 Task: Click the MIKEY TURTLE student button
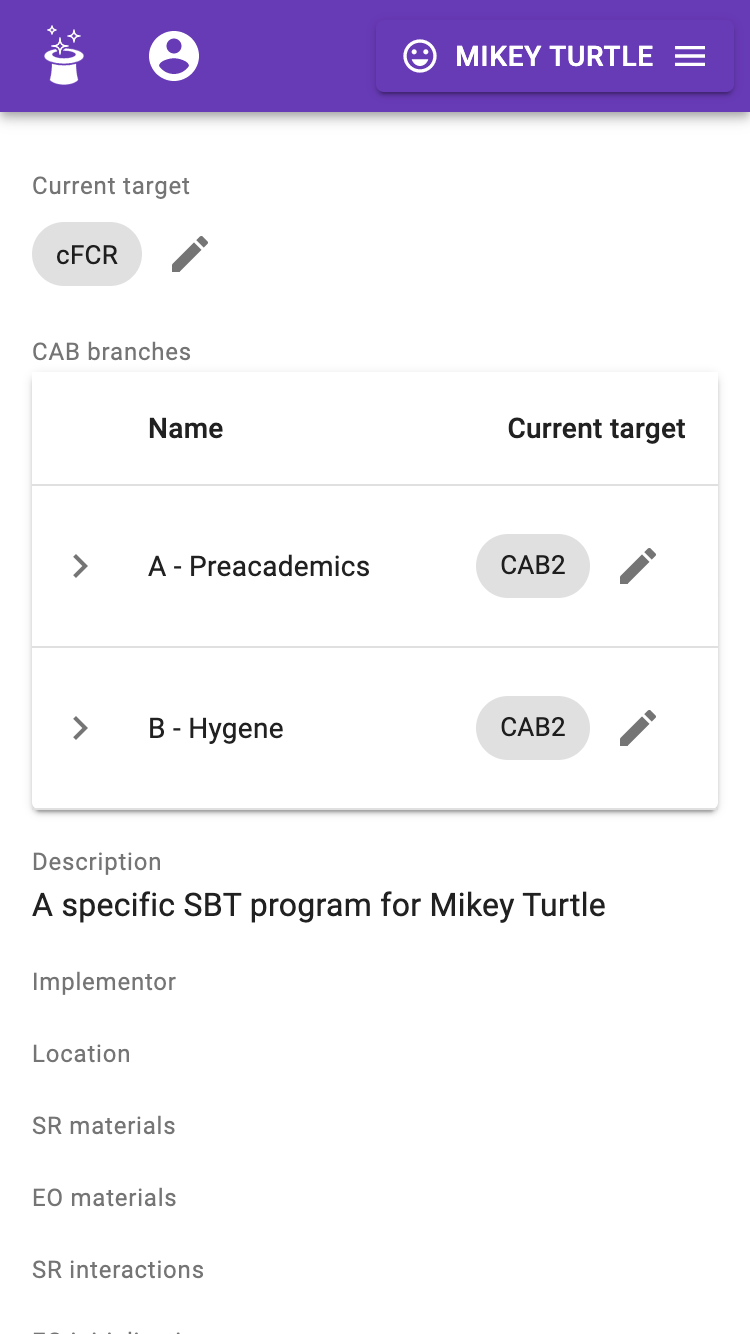tap(554, 56)
